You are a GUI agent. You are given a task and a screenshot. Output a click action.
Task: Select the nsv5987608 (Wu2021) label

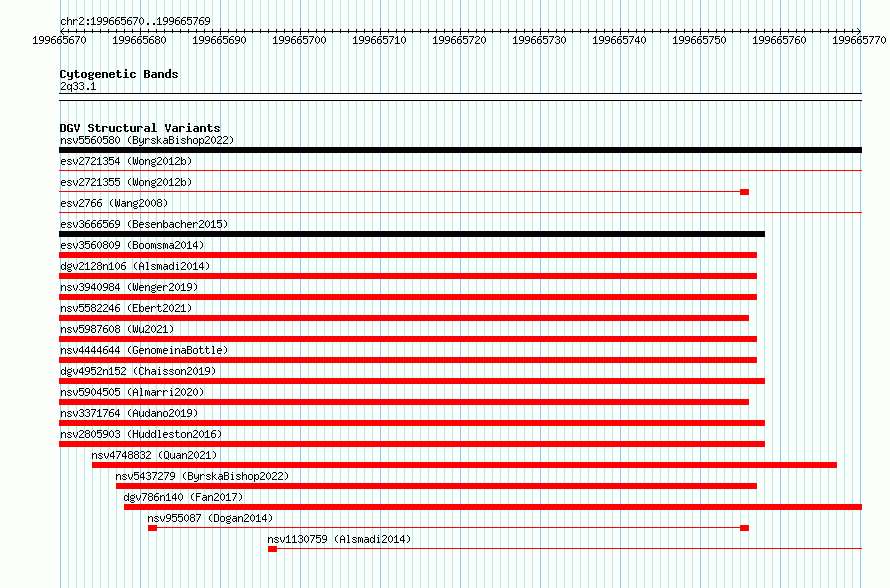pyautogui.click(x=117, y=329)
